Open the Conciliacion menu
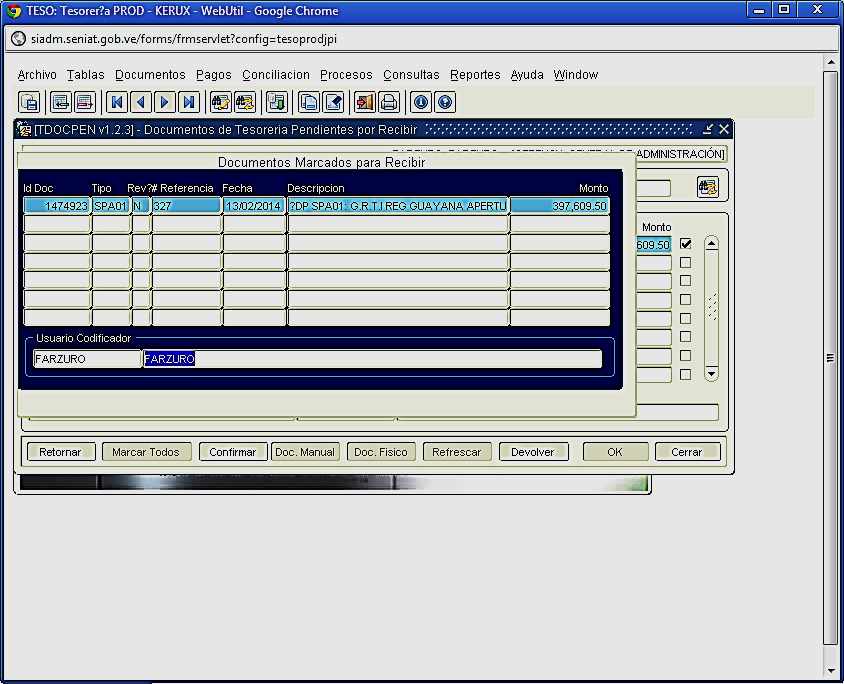Image resolution: width=844 pixels, height=684 pixels. tap(276, 75)
